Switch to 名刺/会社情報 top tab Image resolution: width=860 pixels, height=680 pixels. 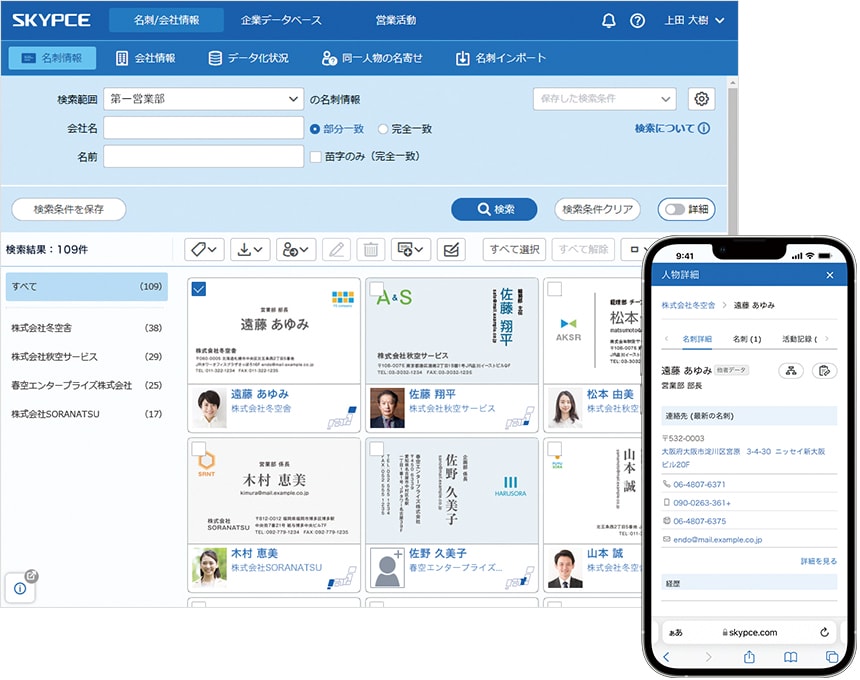166,20
